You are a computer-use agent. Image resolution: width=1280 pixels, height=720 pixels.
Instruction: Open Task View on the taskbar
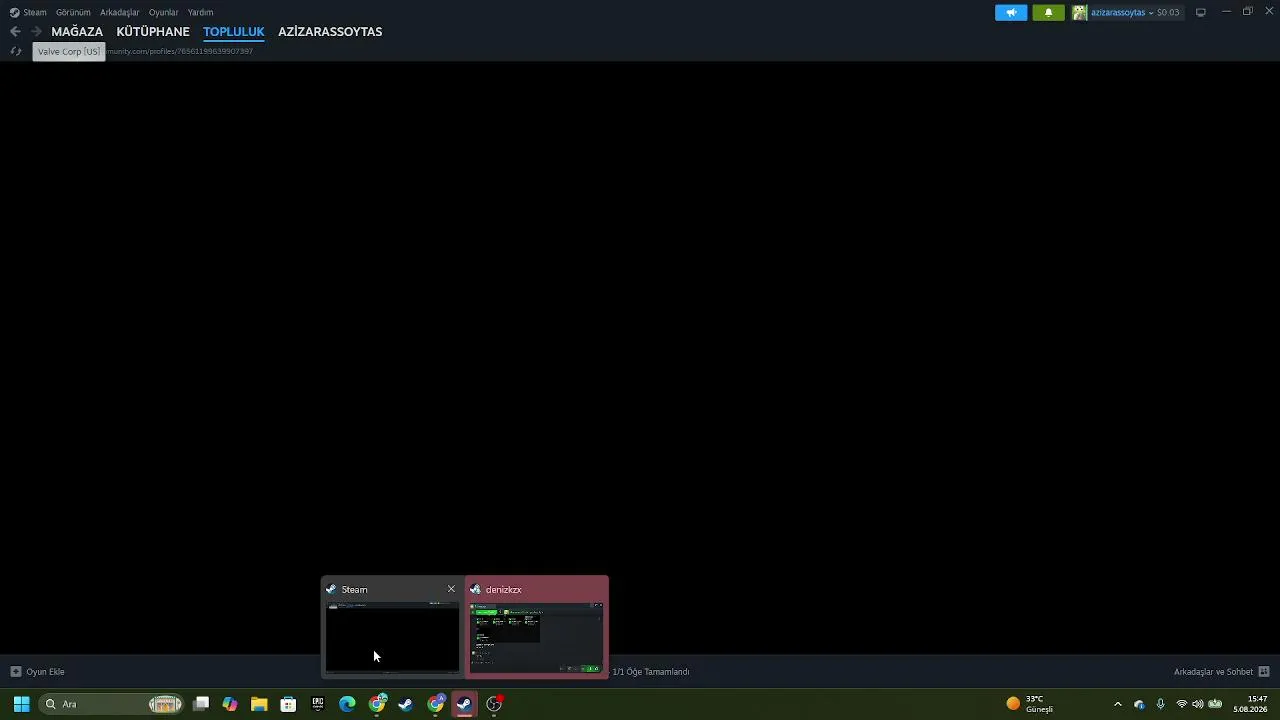(x=201, y=704)
